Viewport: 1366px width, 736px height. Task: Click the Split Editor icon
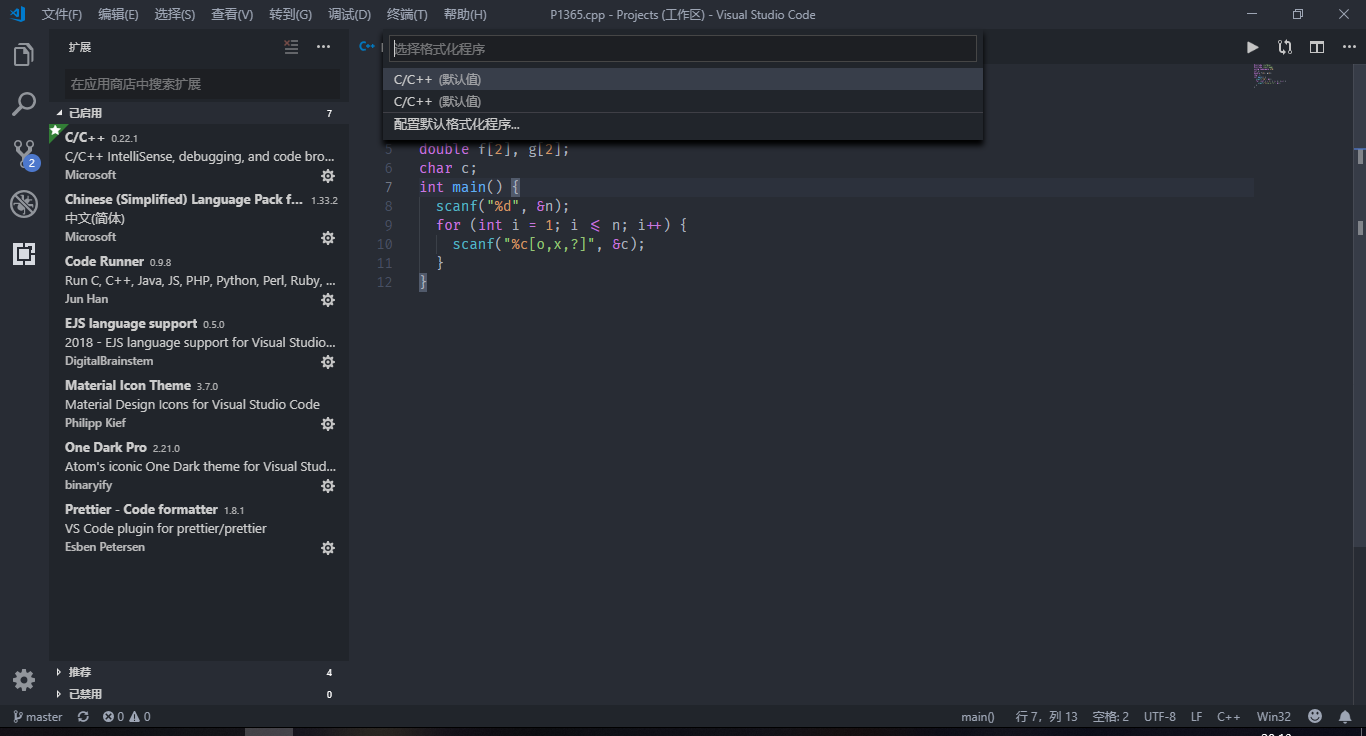tap(1316, 46)
